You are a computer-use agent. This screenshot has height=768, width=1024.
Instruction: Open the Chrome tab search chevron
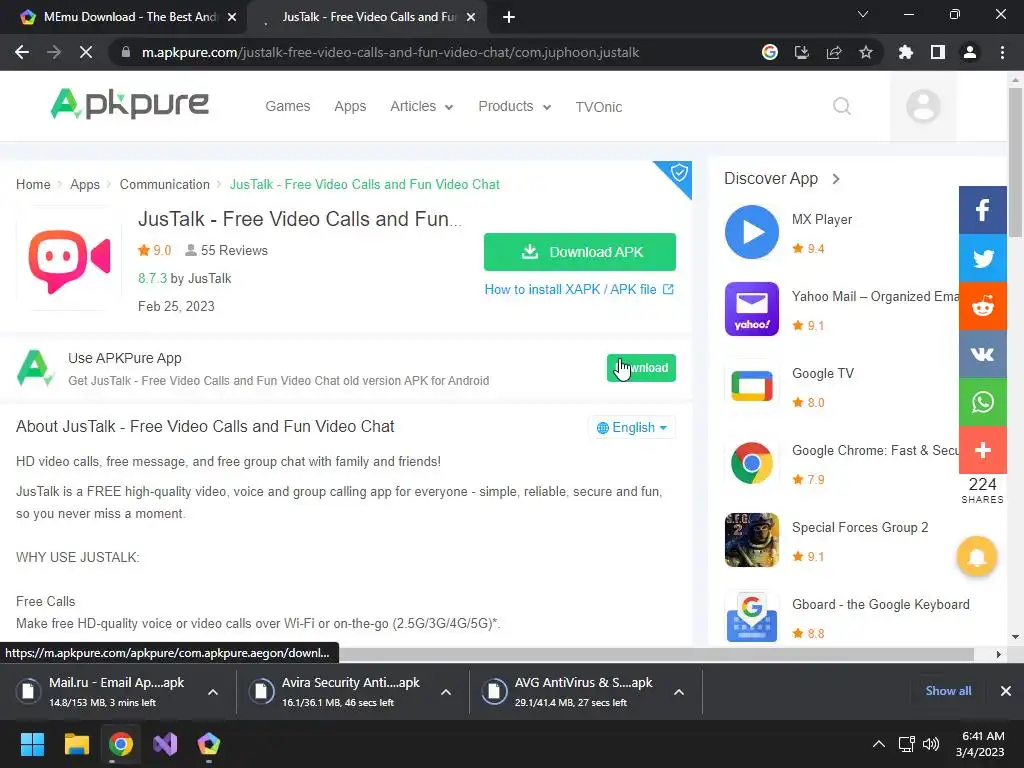pyautogui.click(x=863, y=14)
